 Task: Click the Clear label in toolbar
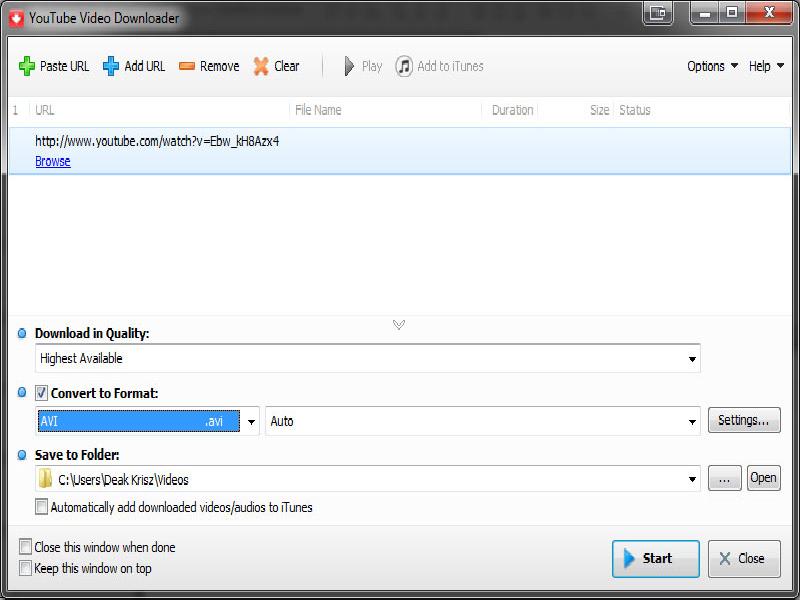(287, 66)
